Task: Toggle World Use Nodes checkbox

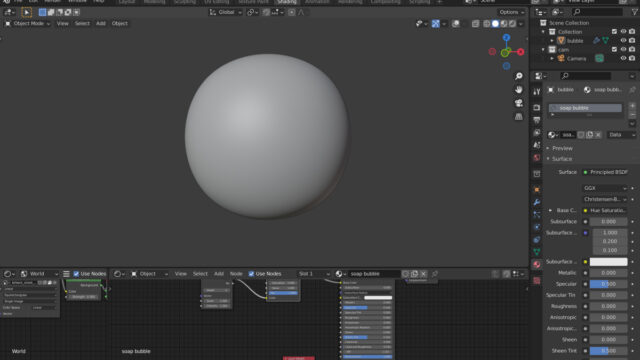Action: click(x=76, y=274)
